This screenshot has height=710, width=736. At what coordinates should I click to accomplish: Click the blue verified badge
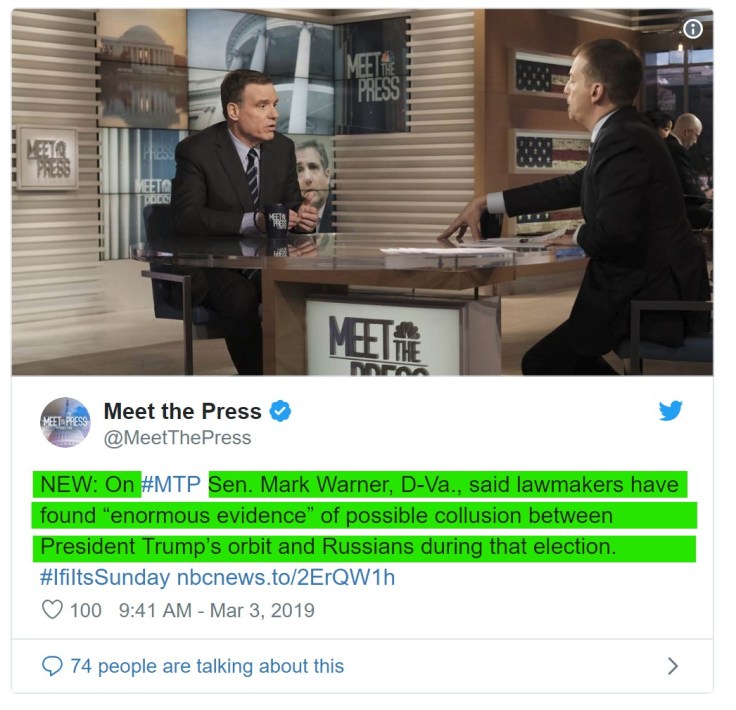coord(280,411)
